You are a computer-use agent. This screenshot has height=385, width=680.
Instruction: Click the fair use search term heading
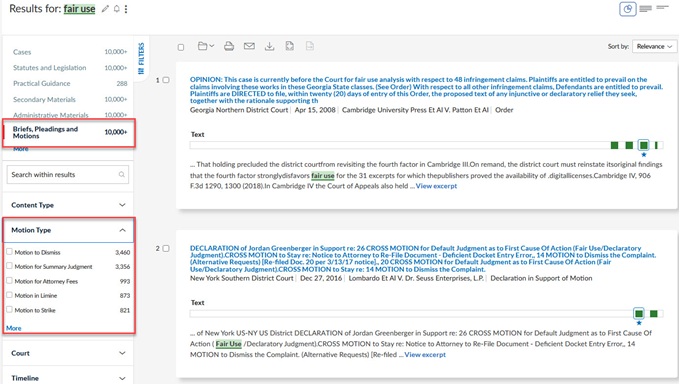(x=79, y=9)
